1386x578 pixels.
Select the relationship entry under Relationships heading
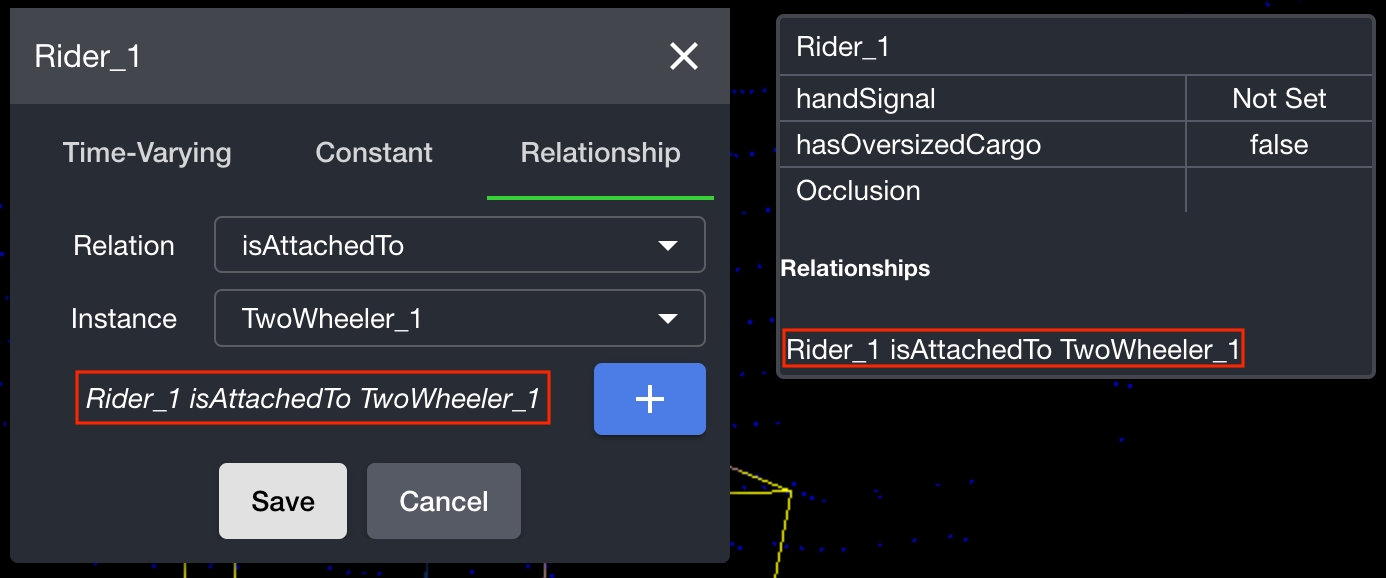pos(1013,349)
